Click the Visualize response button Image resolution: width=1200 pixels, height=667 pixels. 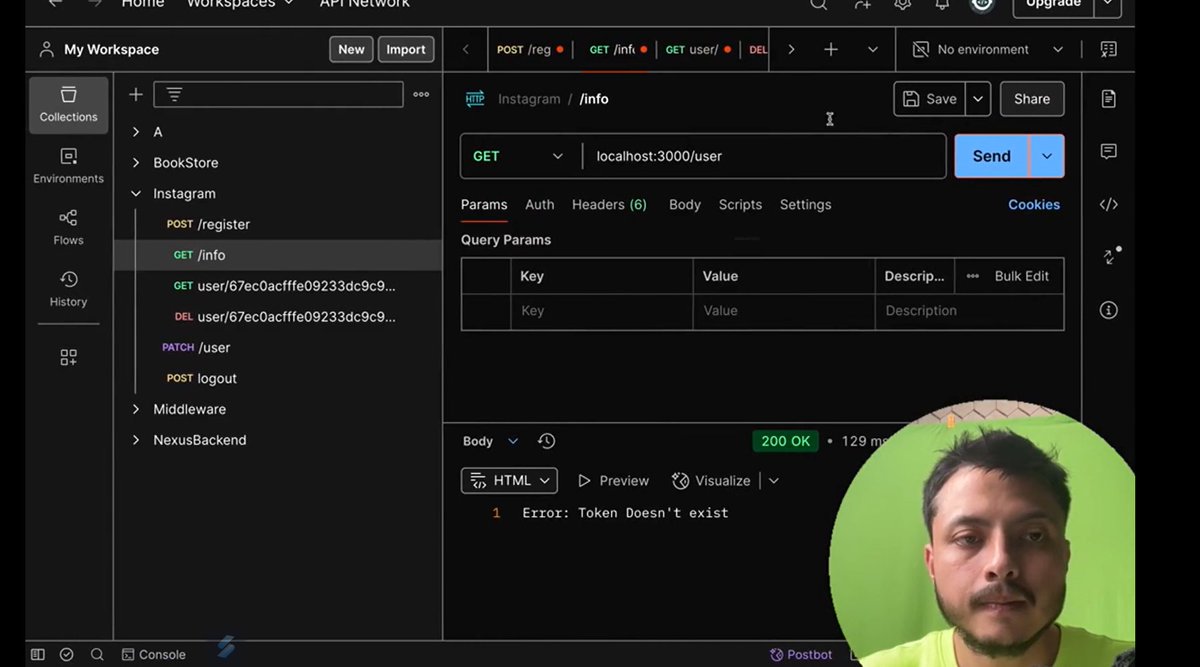[x=711, y=481]
